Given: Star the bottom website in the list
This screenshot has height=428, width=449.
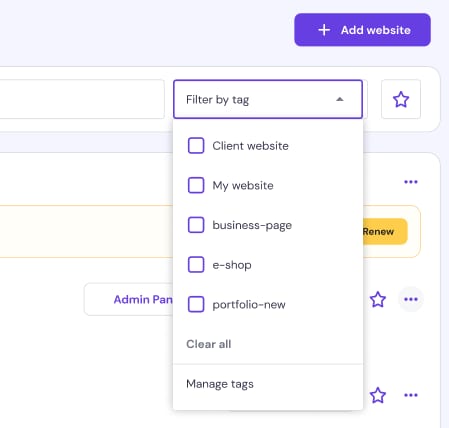Looking at the screenshot, I should click(378, 395).
